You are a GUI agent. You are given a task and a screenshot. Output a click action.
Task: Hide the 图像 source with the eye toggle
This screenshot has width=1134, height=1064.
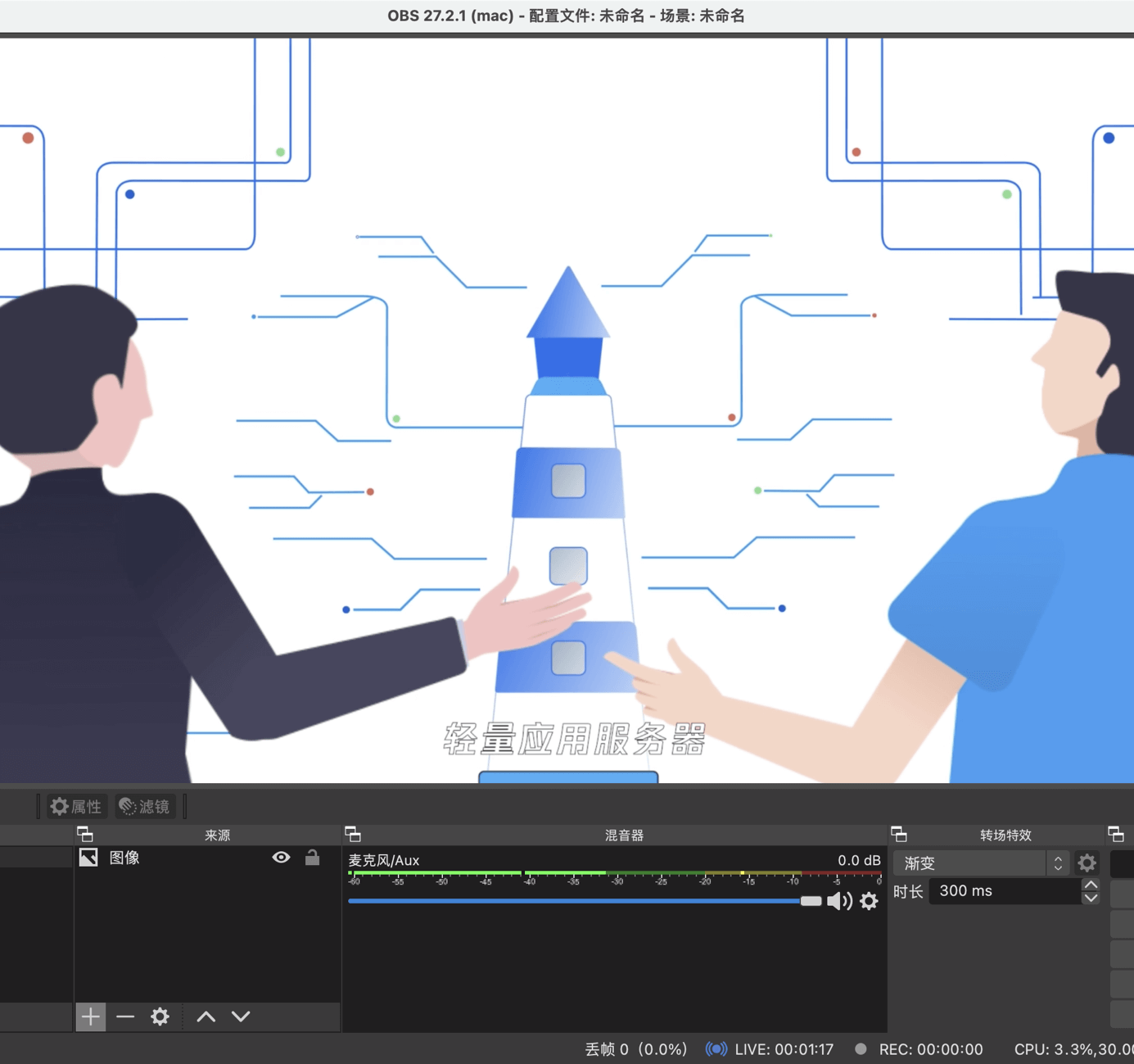pyautogui.click(x=281, y=858)
